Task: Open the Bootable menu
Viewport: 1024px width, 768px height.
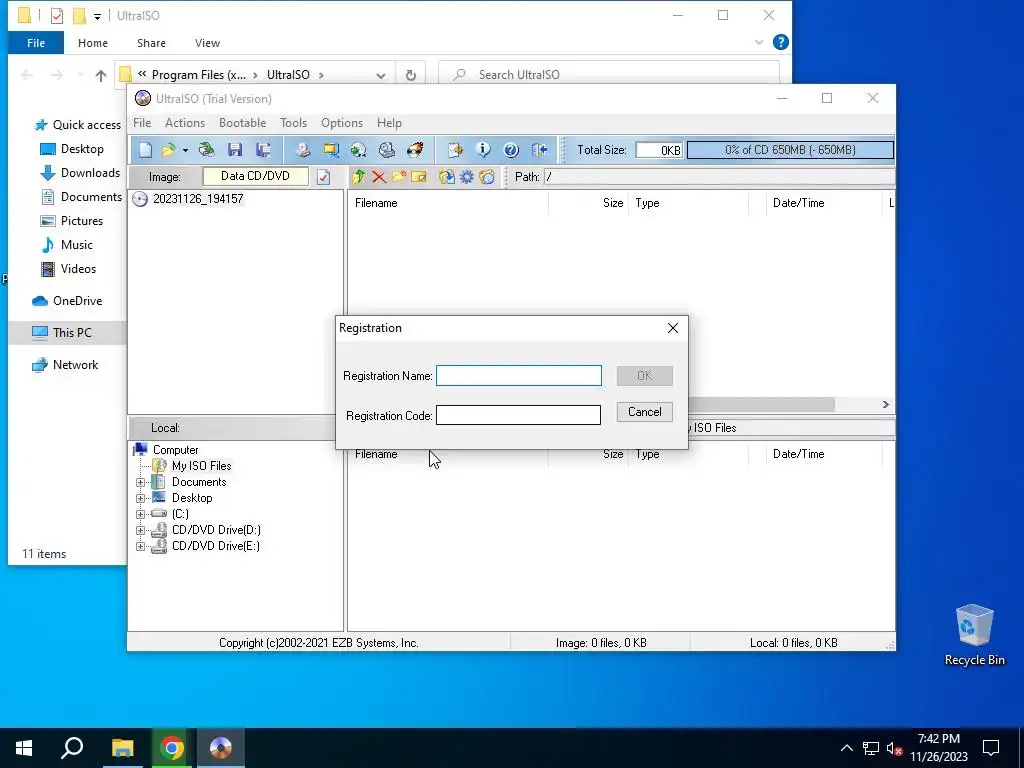Action: coord(242,123)
